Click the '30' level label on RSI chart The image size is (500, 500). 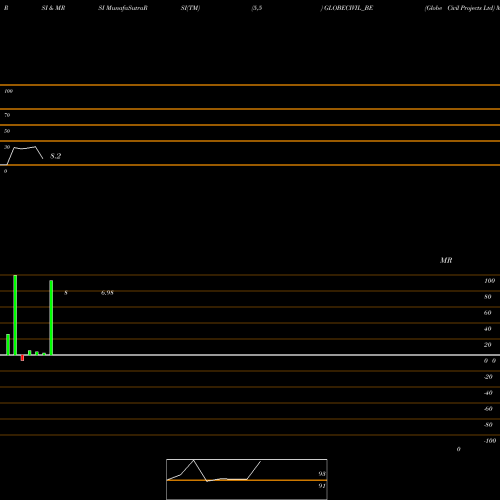(7, 147)
